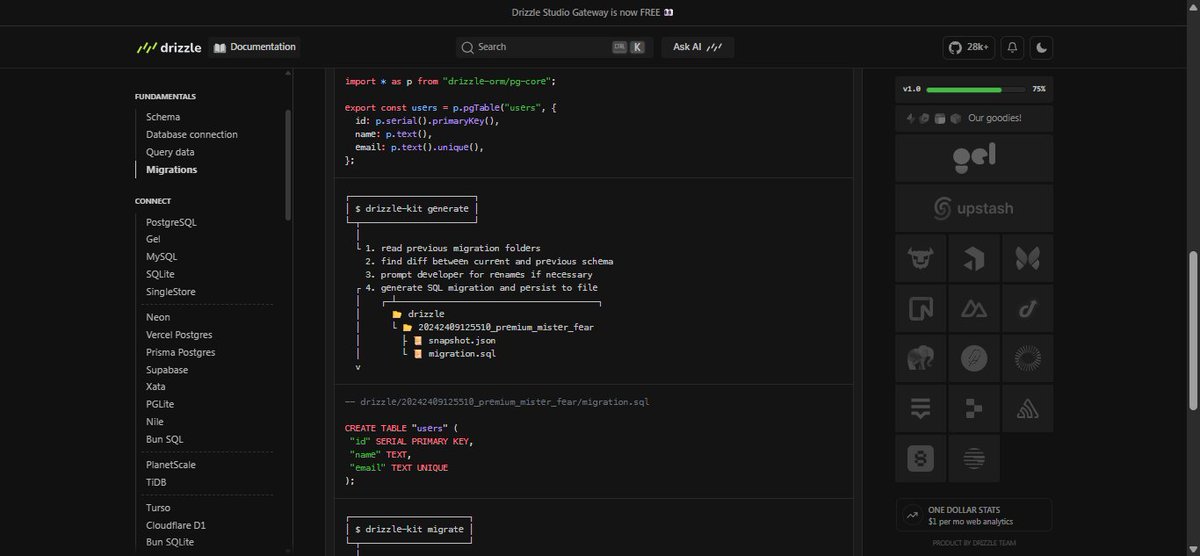Screen dimensions: 1200x556
Task: Click the mountain peaks sponsor icon
Action: (974, 309)
